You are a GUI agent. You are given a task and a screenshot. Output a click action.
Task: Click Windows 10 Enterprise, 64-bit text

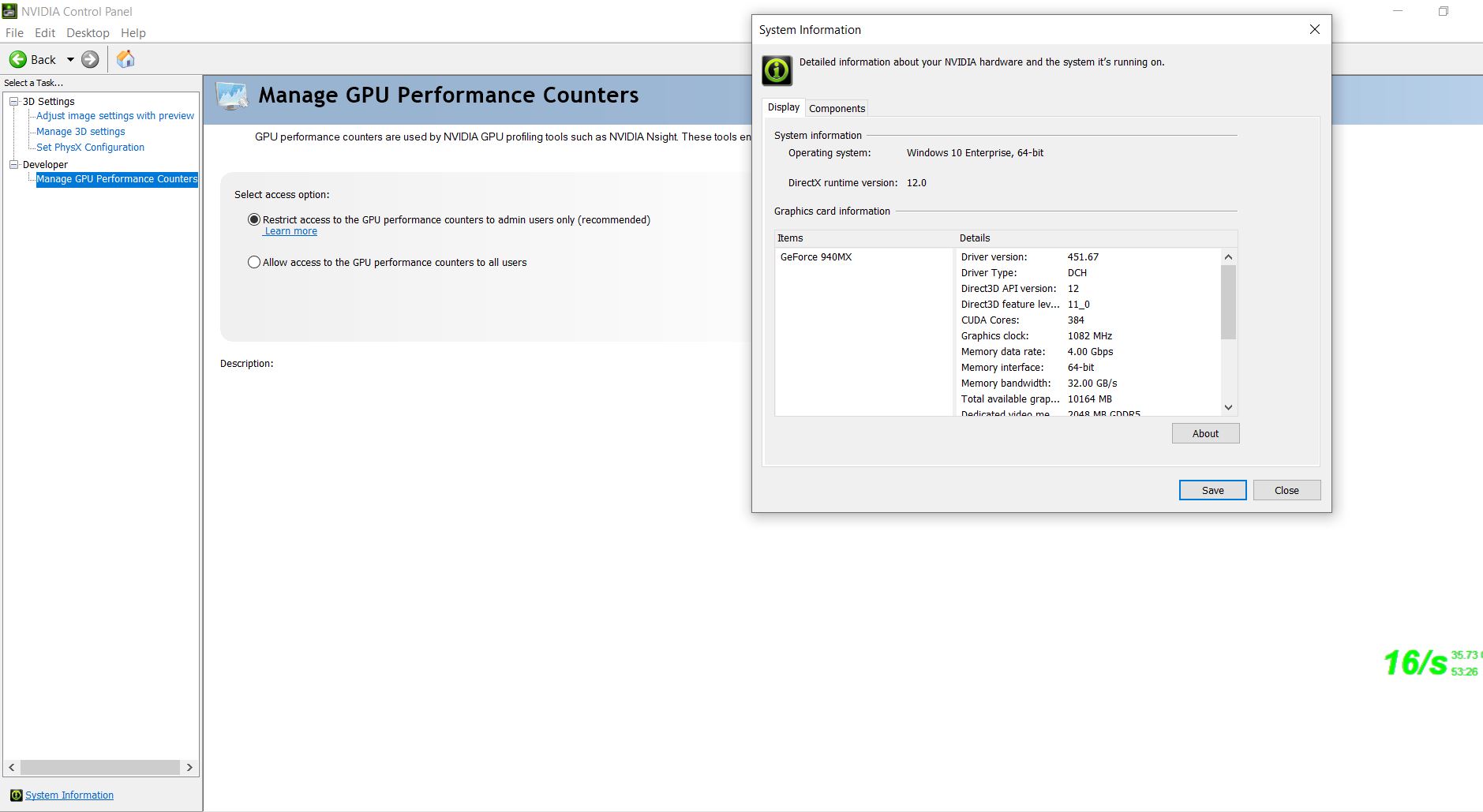coord(975,153)
